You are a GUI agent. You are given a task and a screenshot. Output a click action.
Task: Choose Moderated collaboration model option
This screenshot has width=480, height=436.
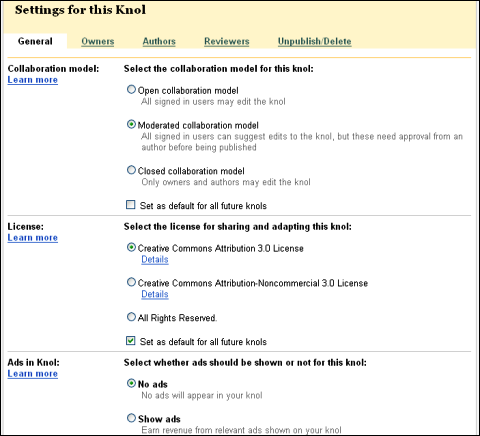pos(131,124)
